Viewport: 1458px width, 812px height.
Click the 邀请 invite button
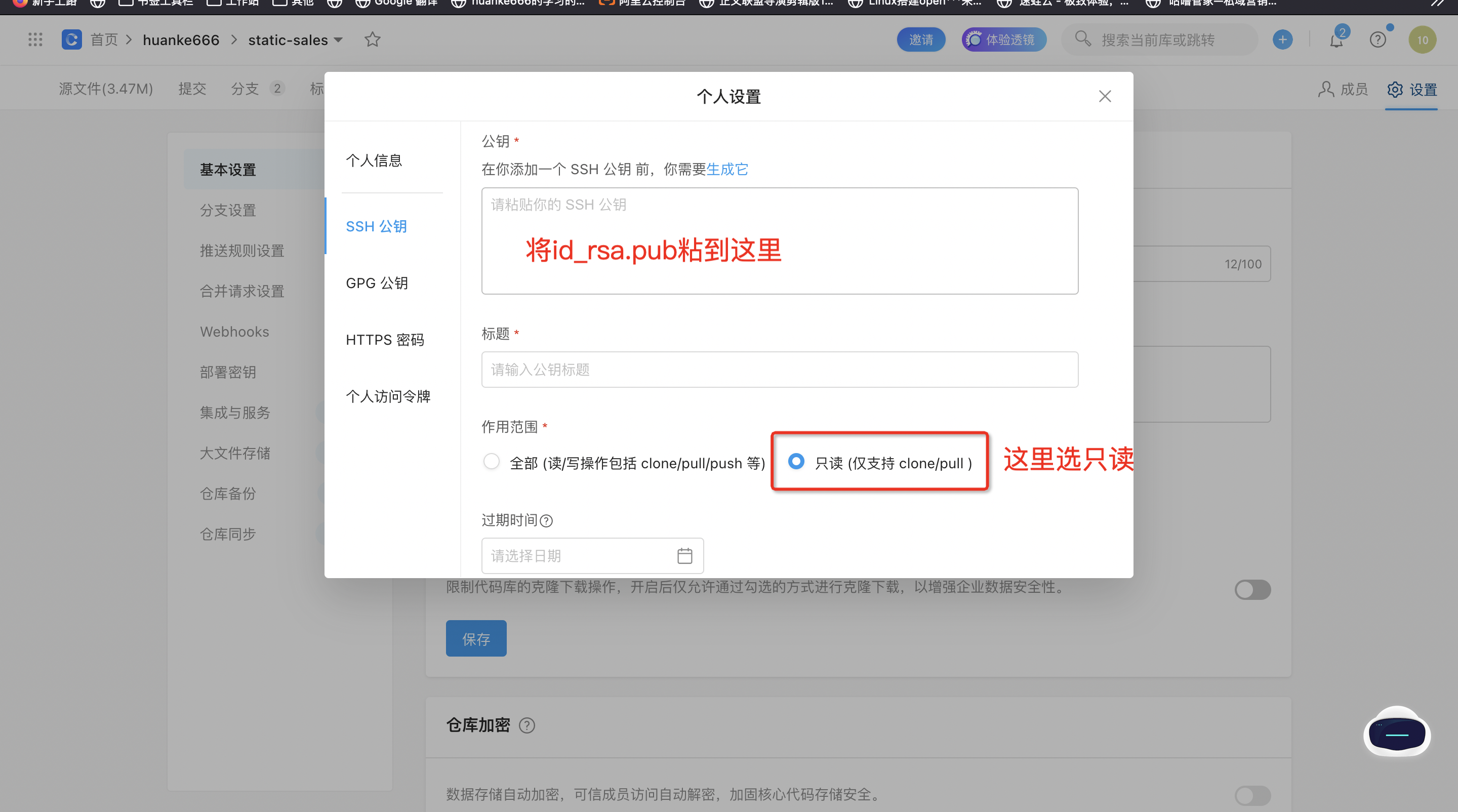(x=920, y=40)
